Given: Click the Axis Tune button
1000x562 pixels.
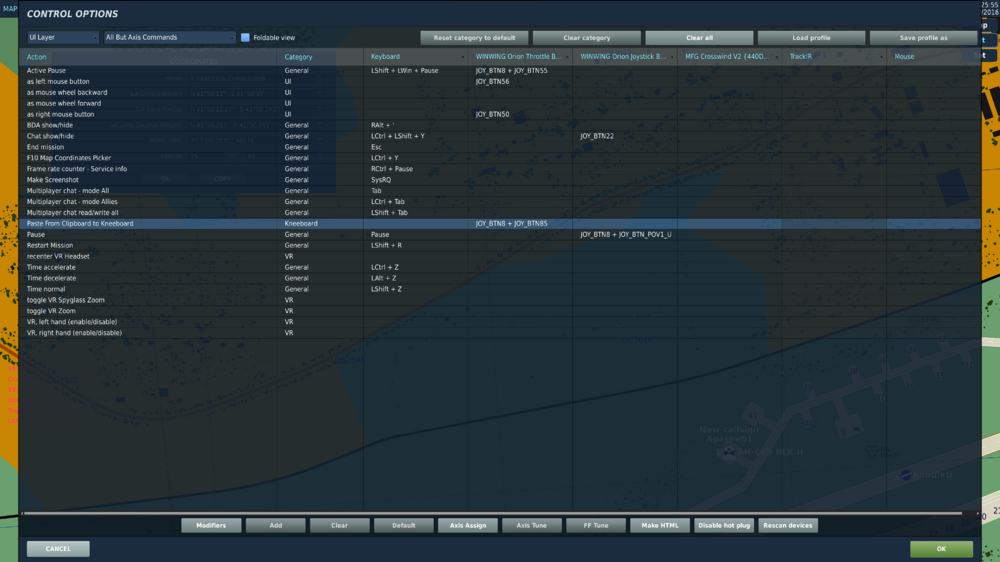Looking at the screenshot, I should (x=532, y=526).
